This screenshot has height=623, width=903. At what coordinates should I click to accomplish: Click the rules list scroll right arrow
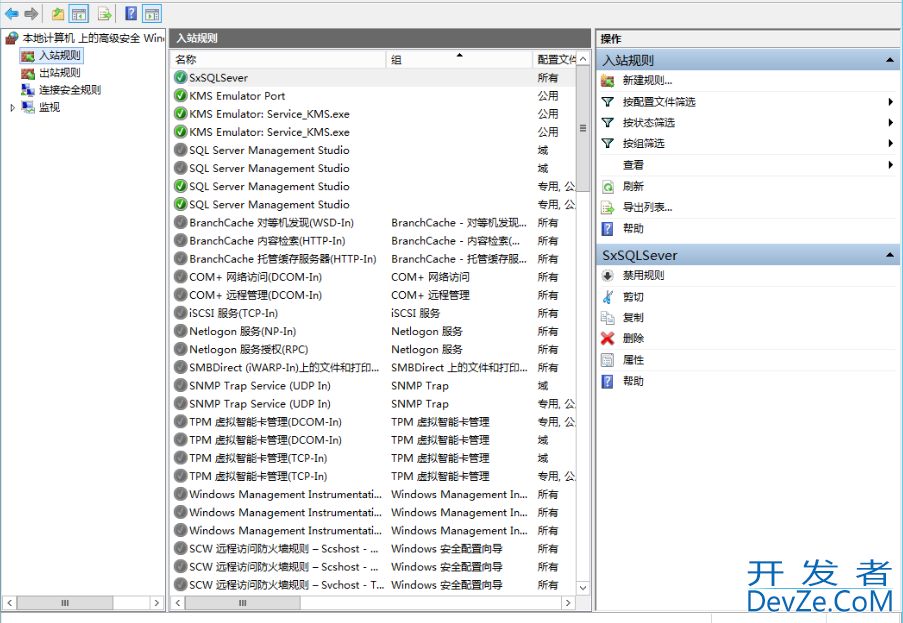(568, 603)
